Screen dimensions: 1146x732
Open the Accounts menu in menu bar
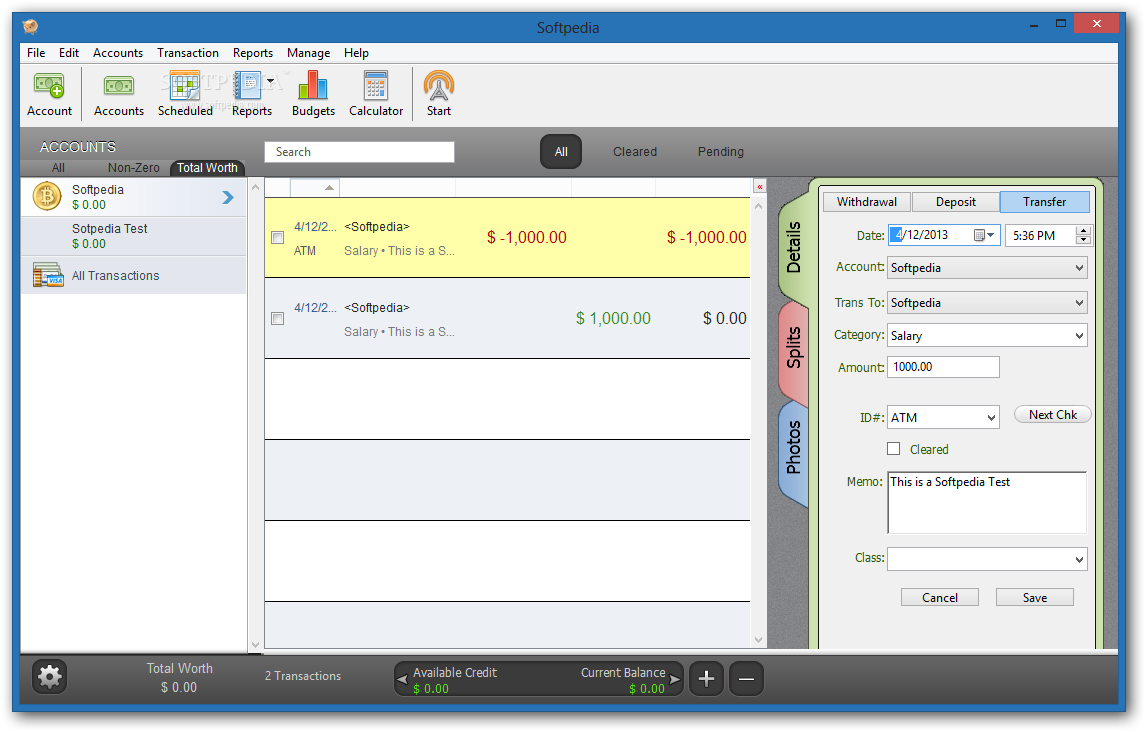pos(118,53)
